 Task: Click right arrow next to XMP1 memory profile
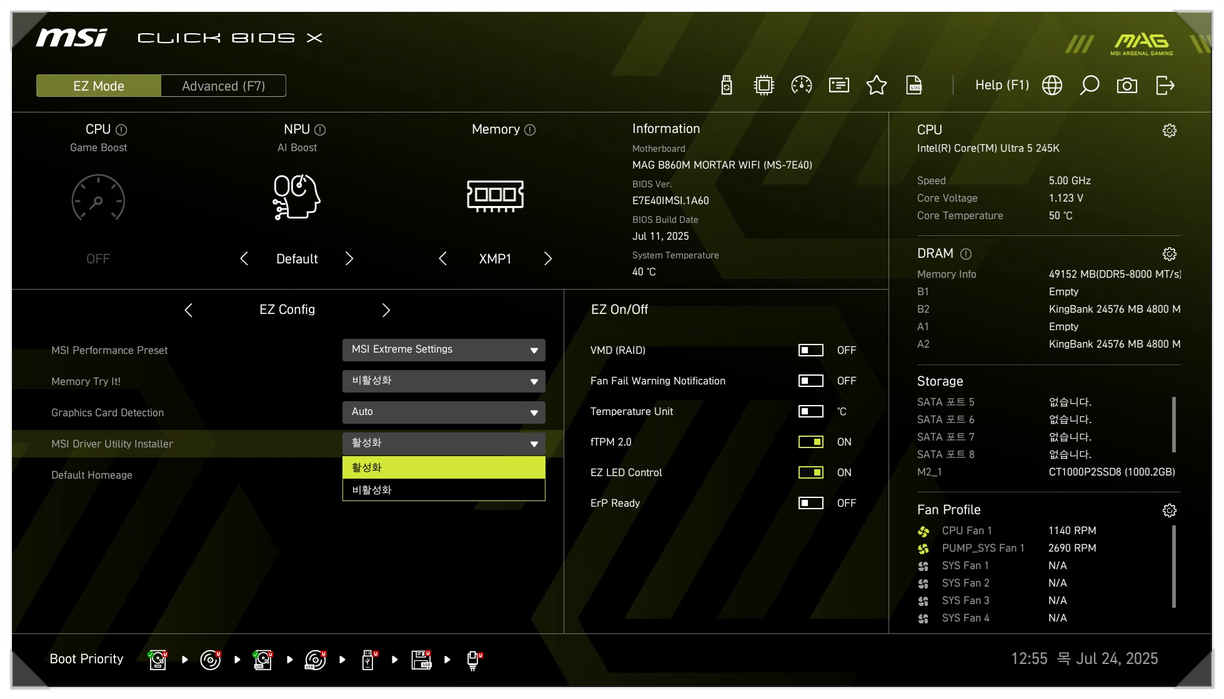pos(548,259)
